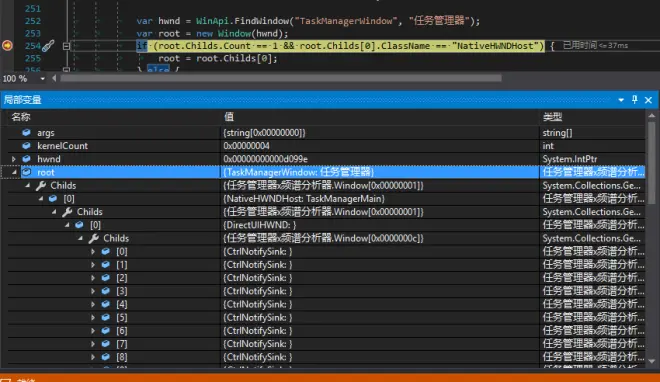Collapse the Childs node under NativeHWNDHost
This screenshot has height=382, width=660.
point(54,212)
